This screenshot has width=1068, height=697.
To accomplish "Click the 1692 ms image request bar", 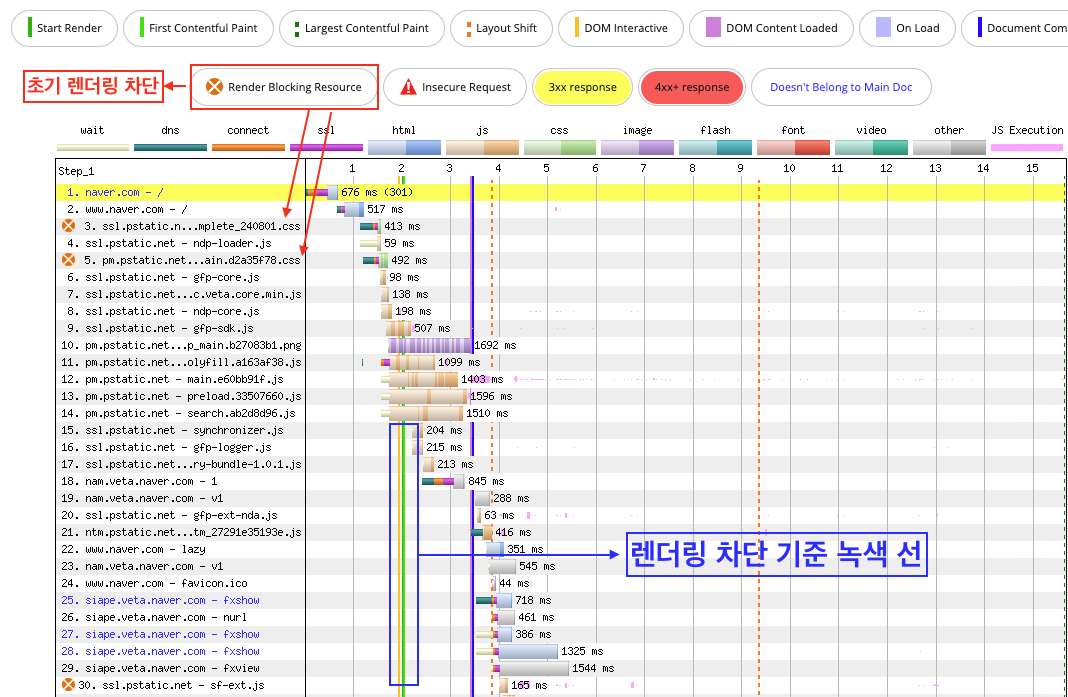I will [x=430, y=345].
